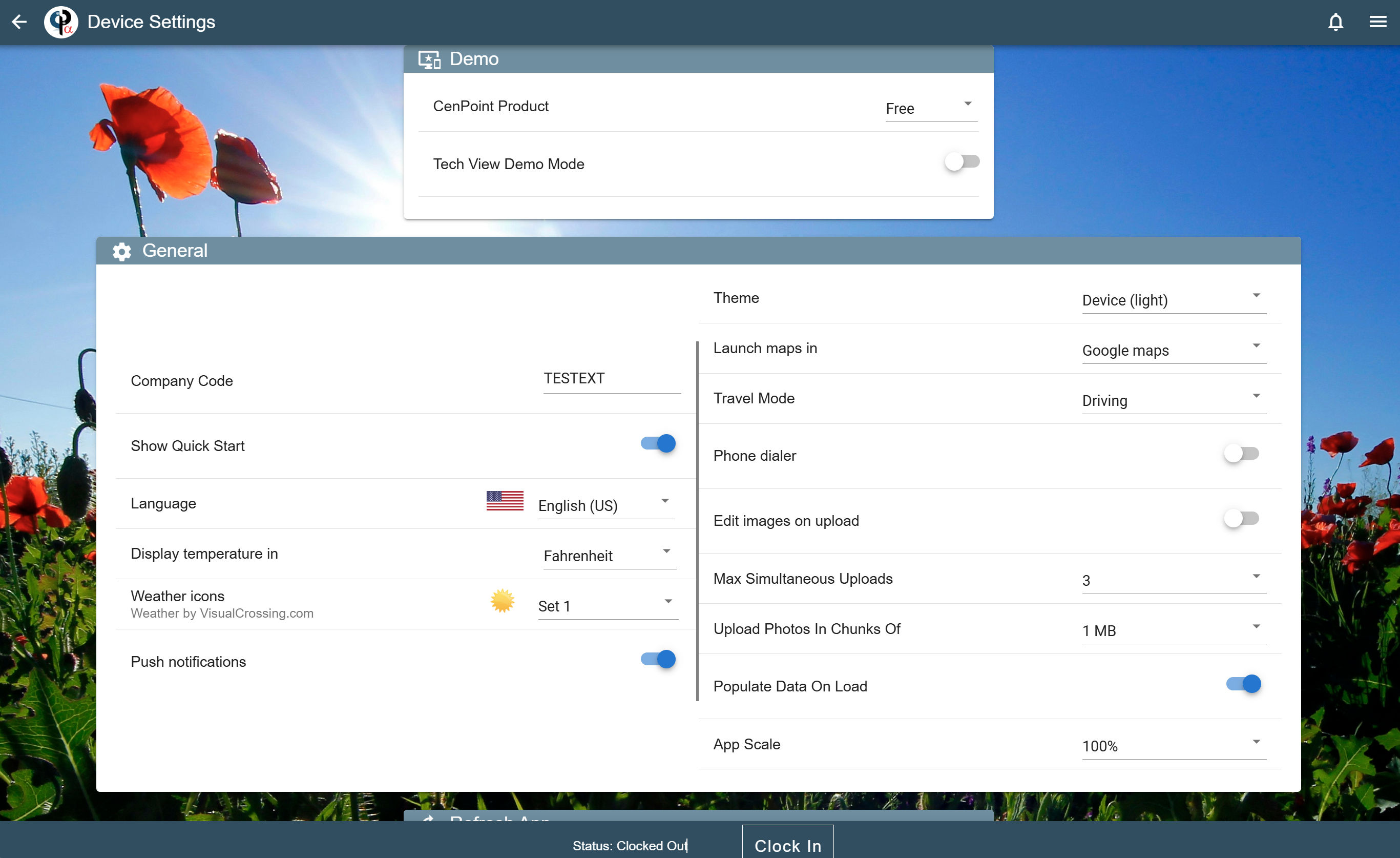The height and width of the screenshot is (858, 1400).
Task: Click the Tech View Demo Mode label
Action: (x=509, y=164)
